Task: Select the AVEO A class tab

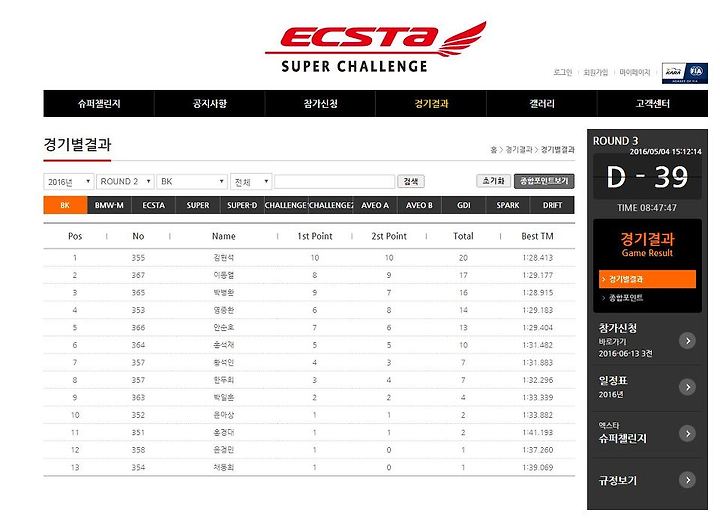Action: (375, 205)
